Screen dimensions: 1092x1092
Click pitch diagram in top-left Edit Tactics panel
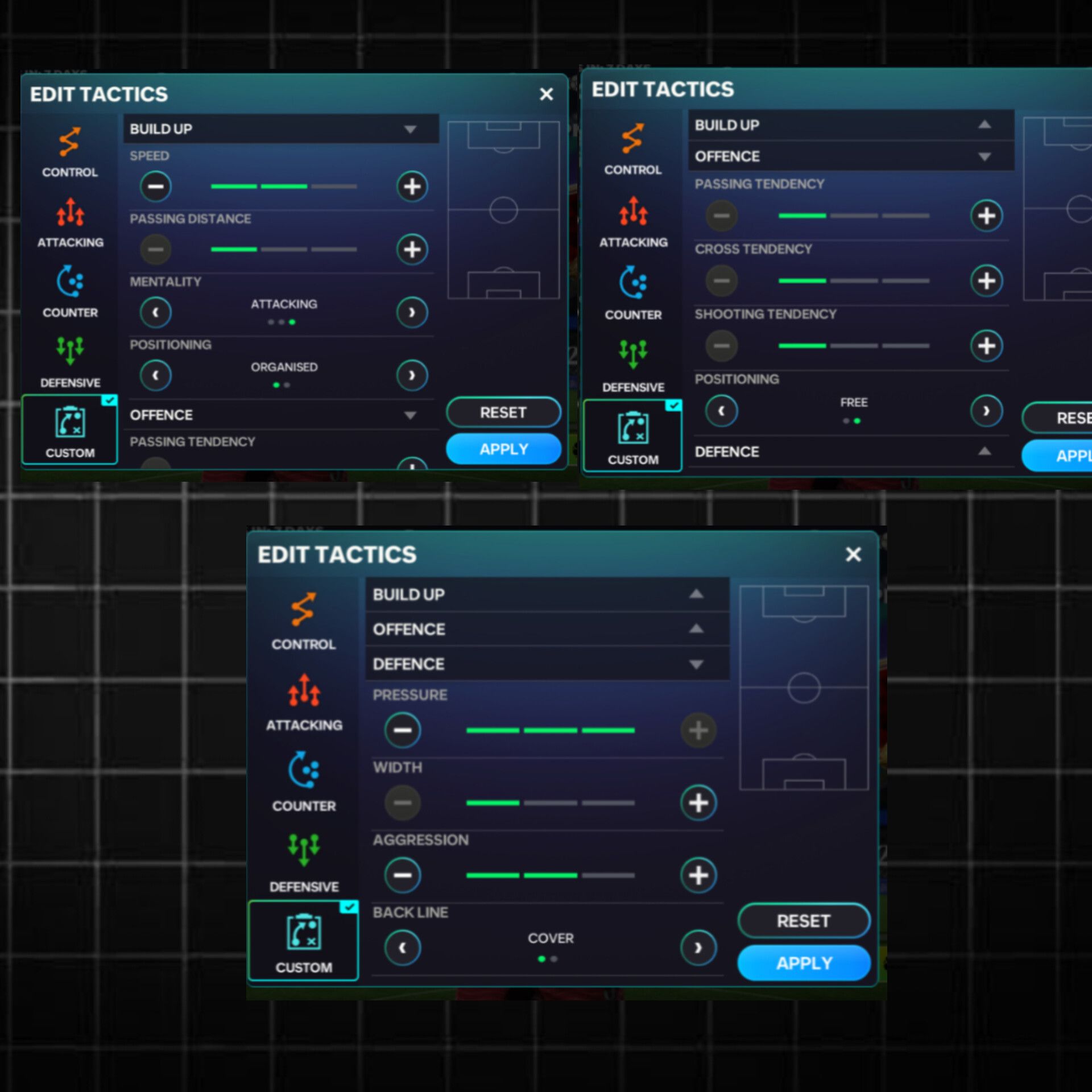point(503,210)
